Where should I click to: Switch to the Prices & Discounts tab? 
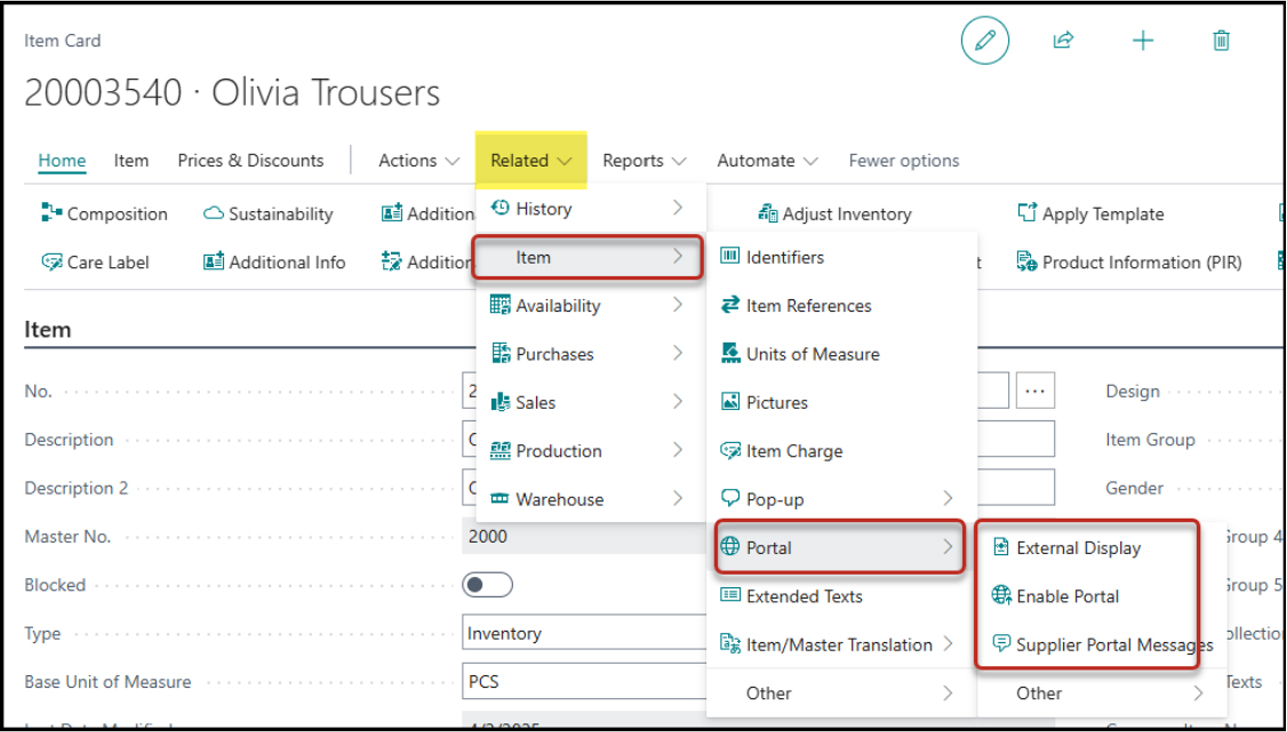pos(250,160)
